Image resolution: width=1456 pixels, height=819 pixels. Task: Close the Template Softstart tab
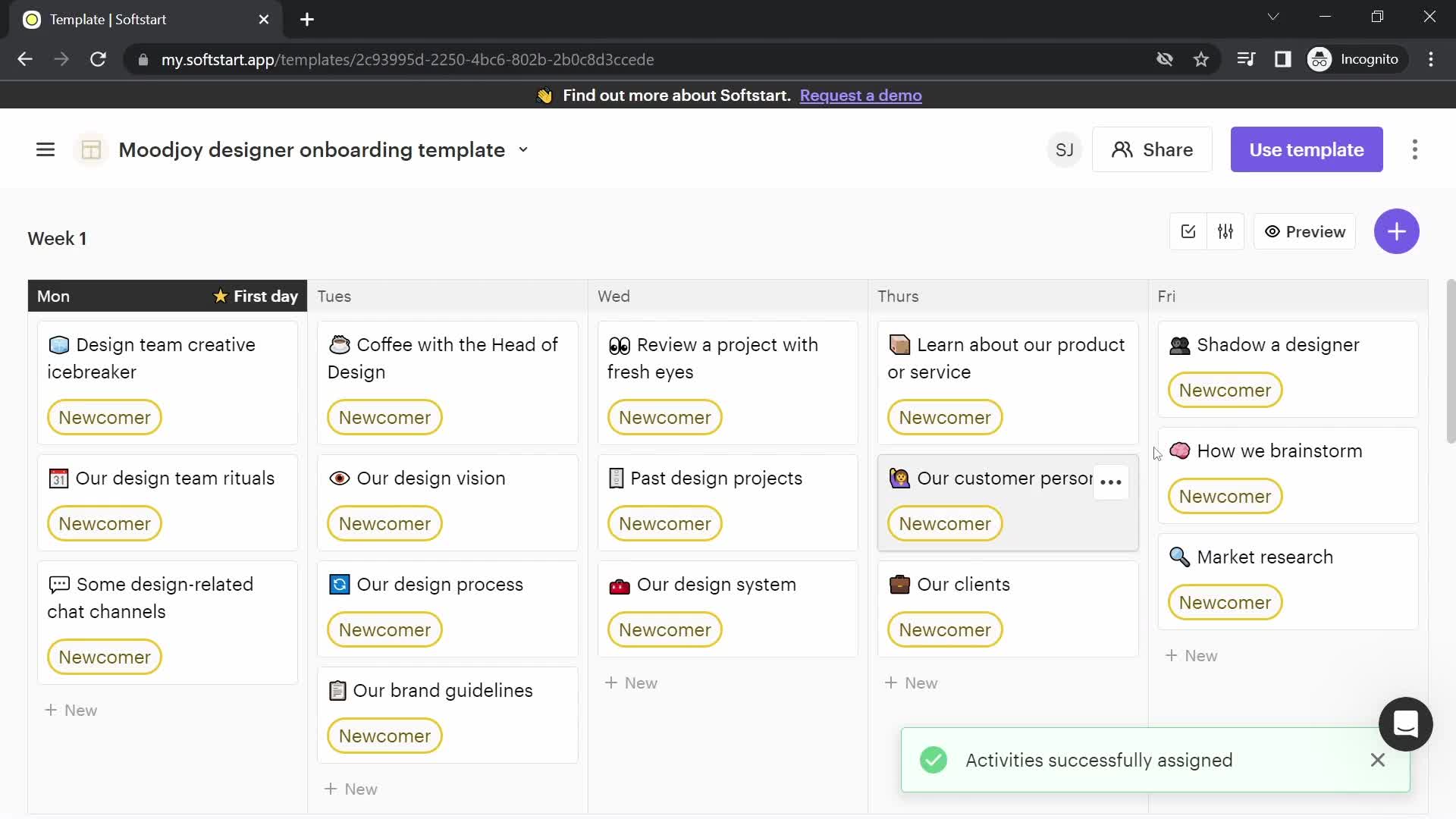pos(263,20)
